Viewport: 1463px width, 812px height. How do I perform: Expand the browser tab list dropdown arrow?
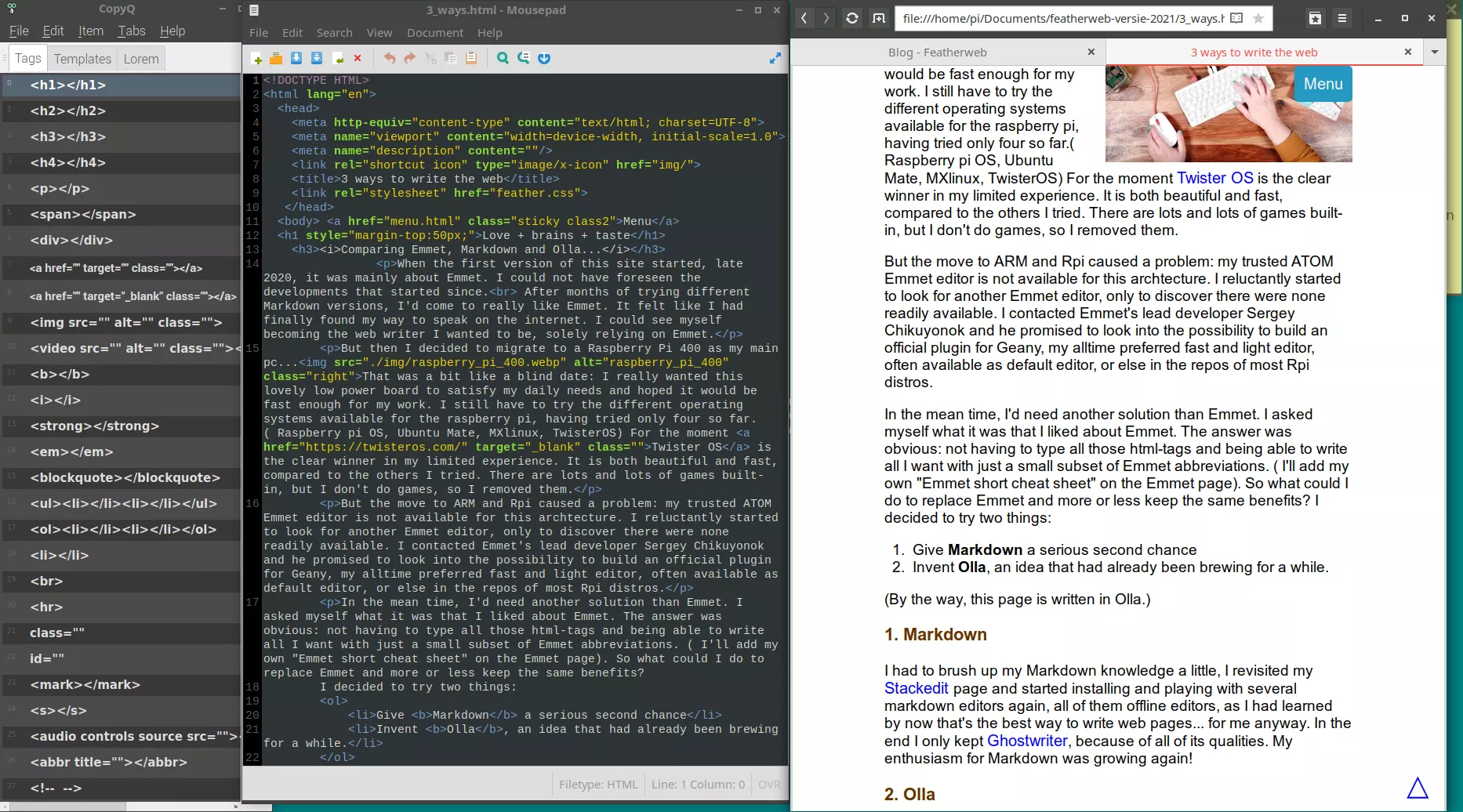(1434, 53)
